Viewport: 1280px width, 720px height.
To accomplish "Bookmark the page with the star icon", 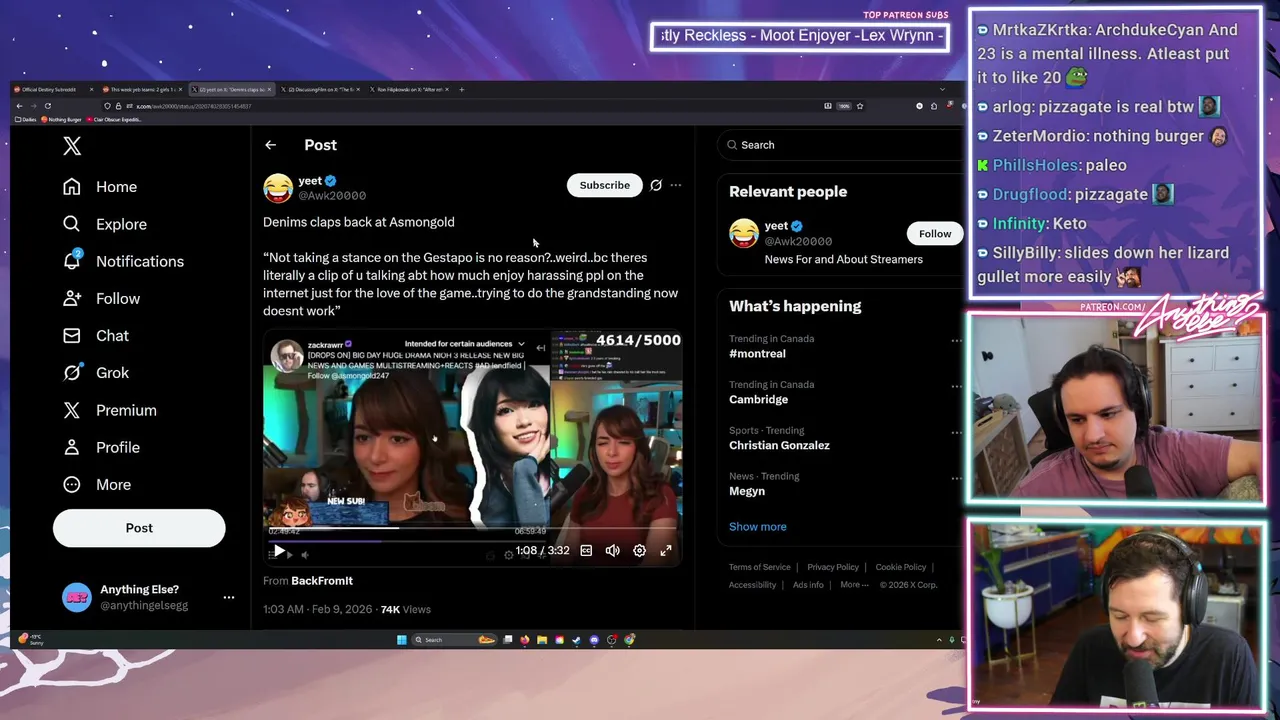I will tap(860, 106).
